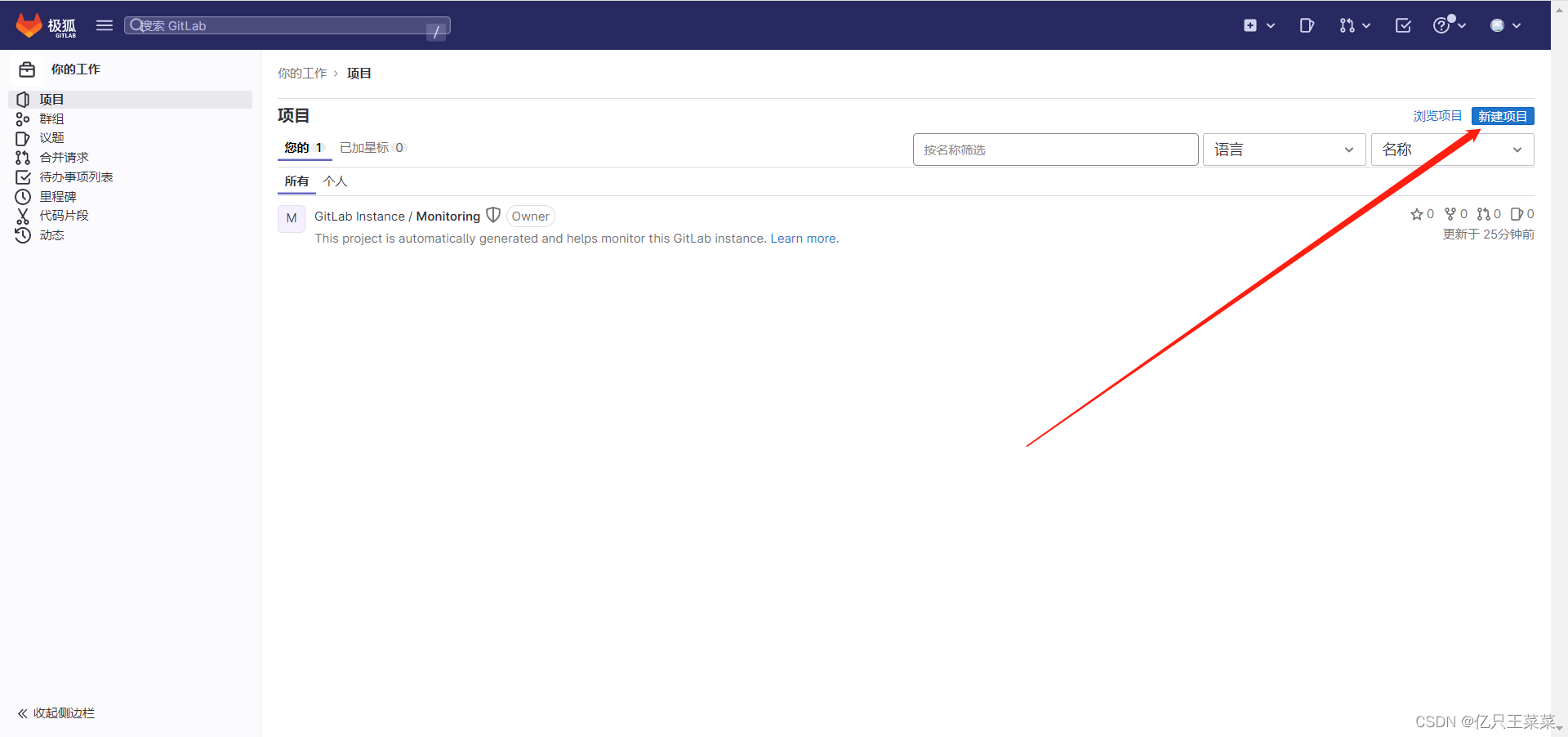The height and width of the screenshot is (737, 1568).
Task: Open issues icon in top bar
Action: (1307, 25)
